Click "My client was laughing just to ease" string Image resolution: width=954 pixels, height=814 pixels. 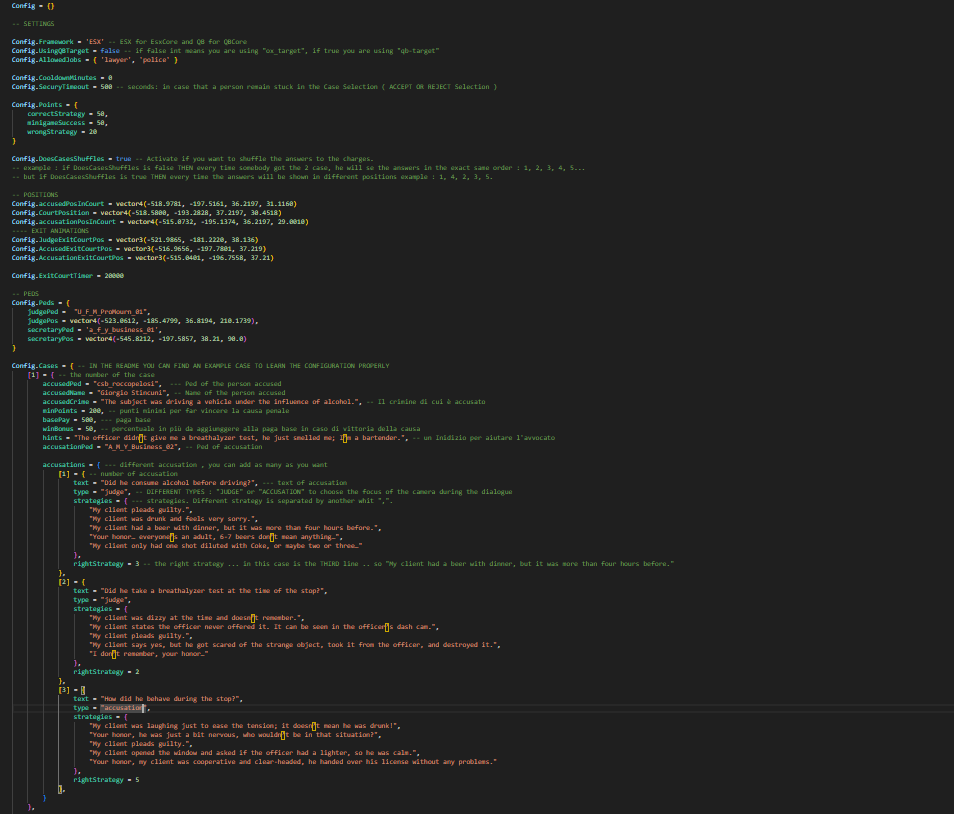click(x=245, y=726)
